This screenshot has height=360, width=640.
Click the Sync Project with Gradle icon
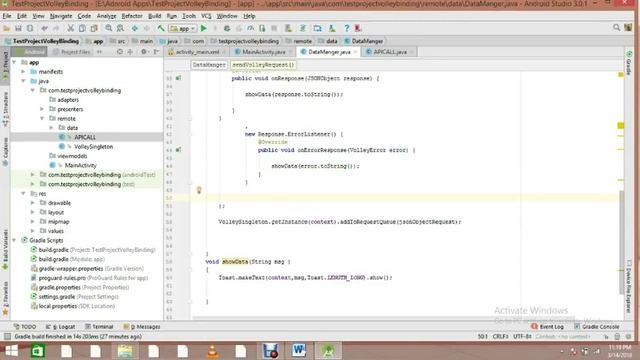(302, 28)
